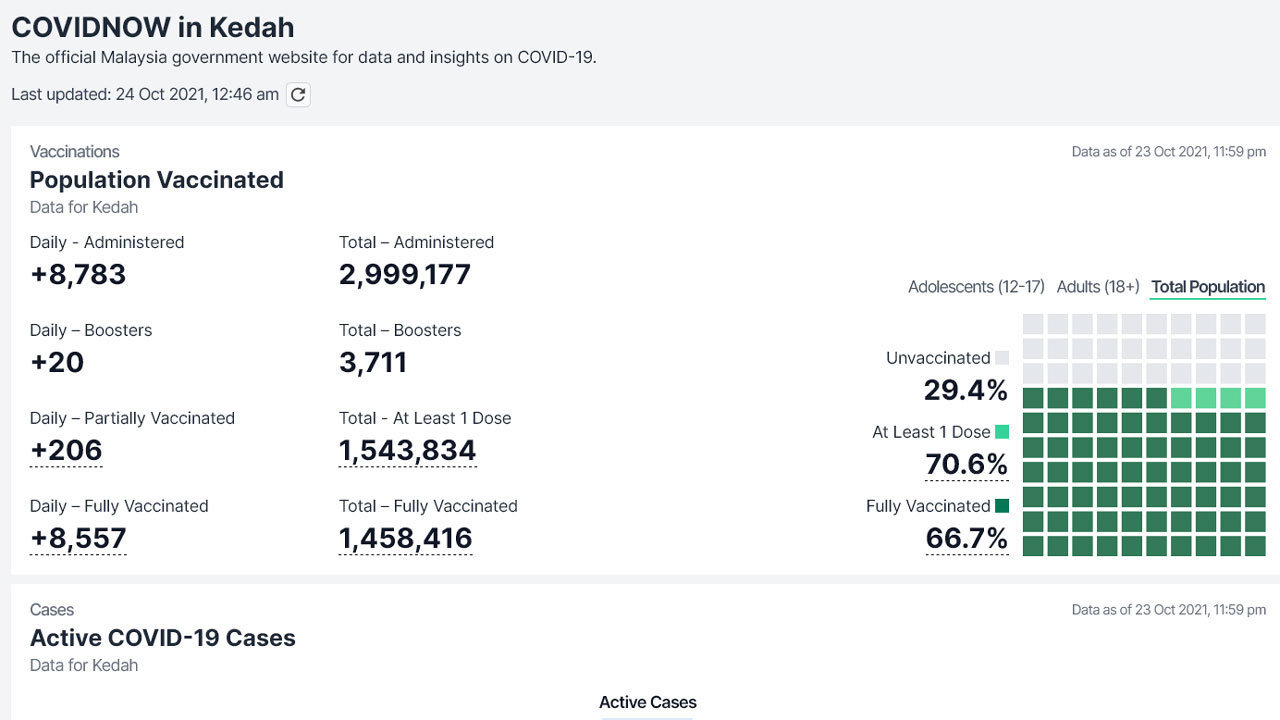Click the Total - At Least 1 Dose label
This screenshot has height=720, width=1280.
(425, 418)
